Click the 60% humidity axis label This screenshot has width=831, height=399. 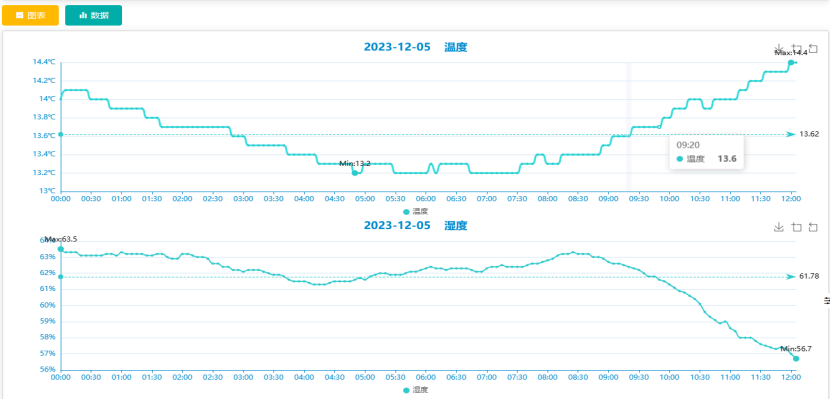point(48,305)
